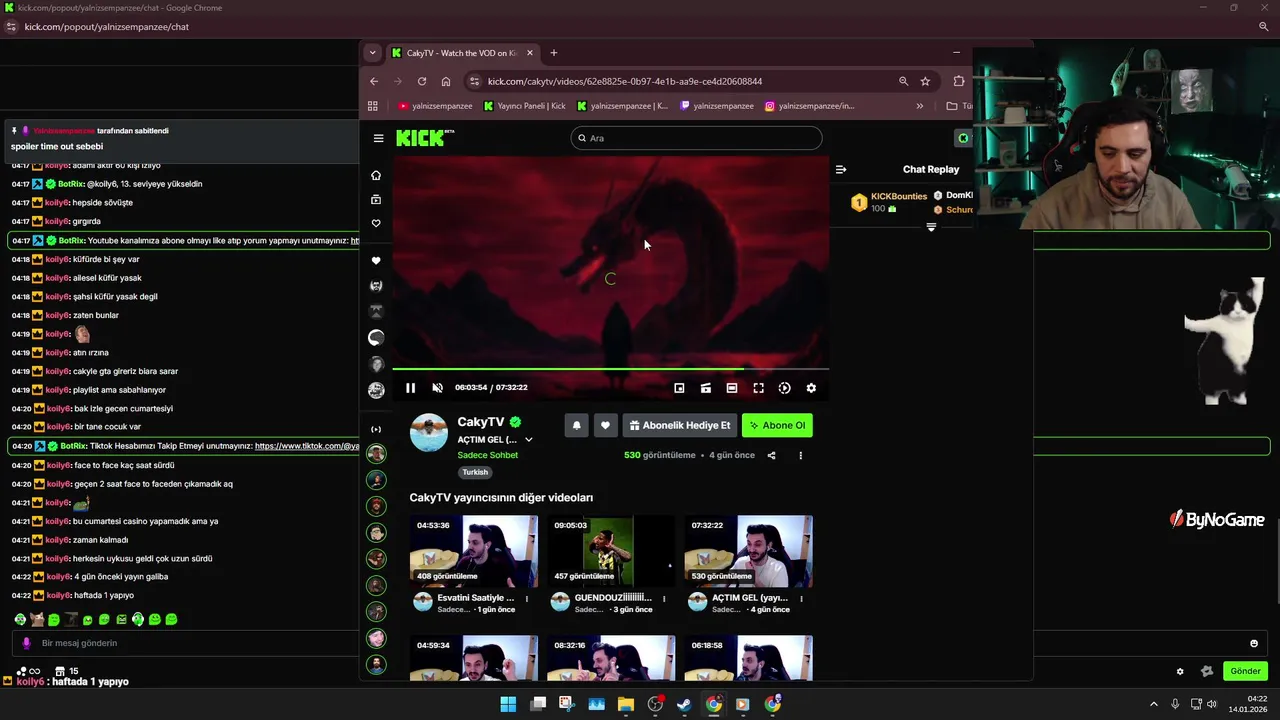Bookmark this page with the star icon
The height and width of the screenshot is (720, 1280).
pyautogui.click(x=925, y=81)
